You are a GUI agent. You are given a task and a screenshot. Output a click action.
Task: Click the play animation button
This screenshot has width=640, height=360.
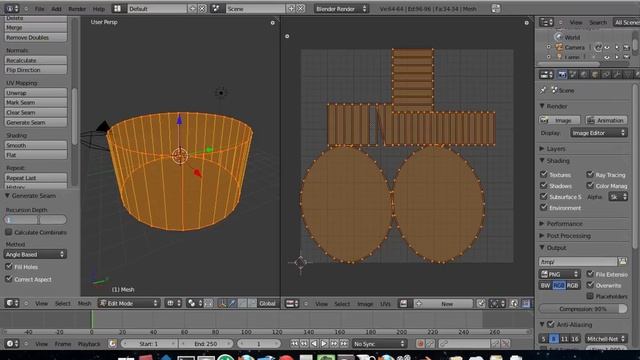(x=324, y=344)
